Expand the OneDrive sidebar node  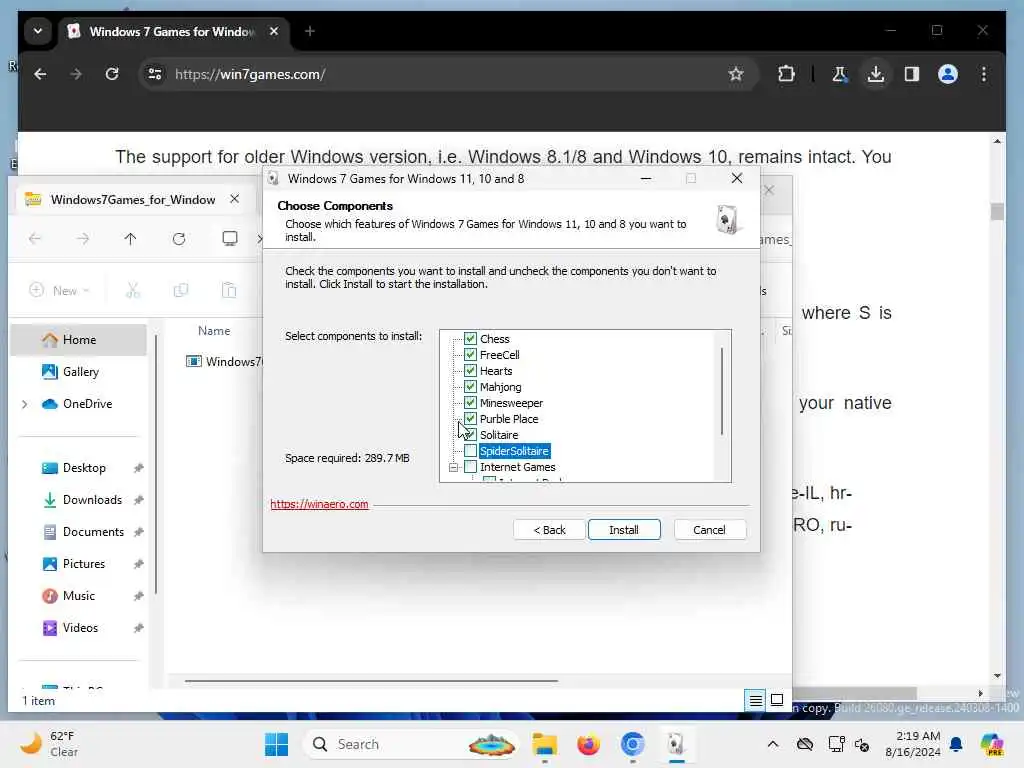point(25,404)
